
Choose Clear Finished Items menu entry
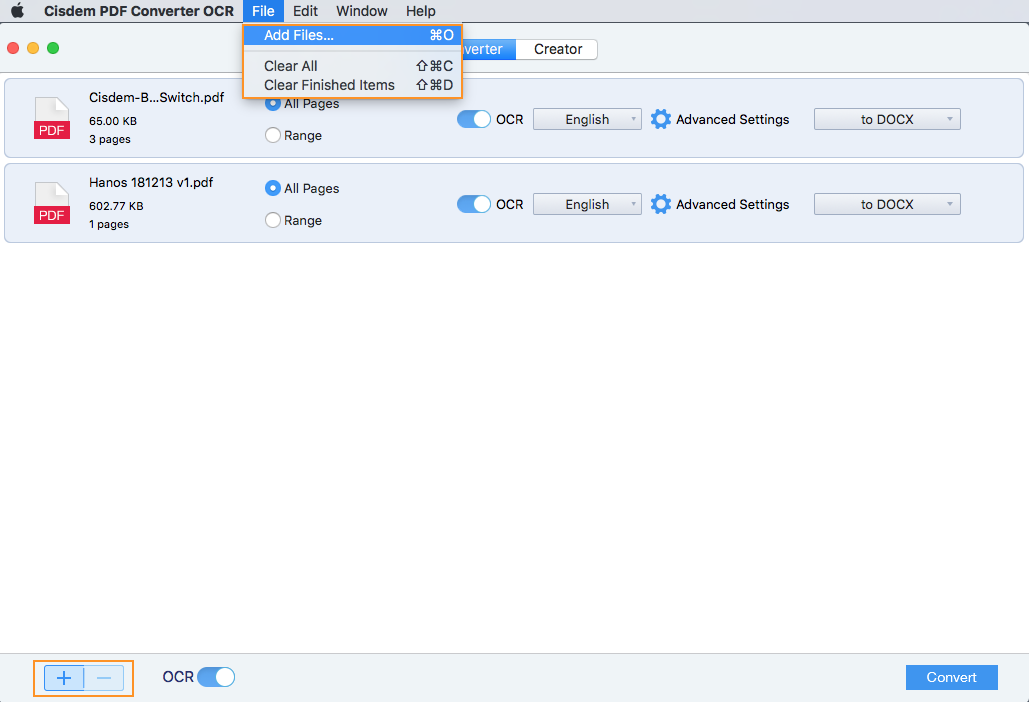click(x=352, y=85)
